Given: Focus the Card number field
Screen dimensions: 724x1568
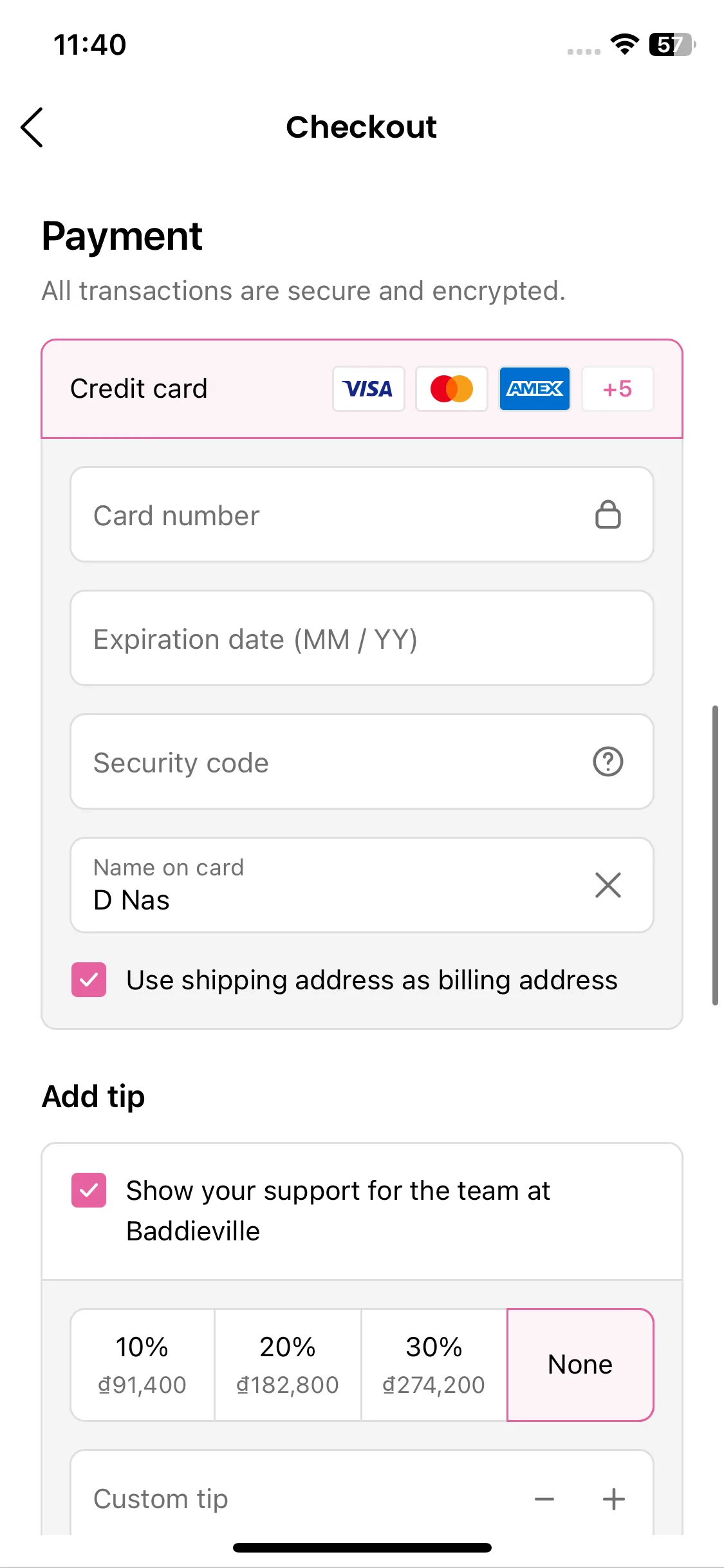Looking at the screenshot, I should coord(362,515).
